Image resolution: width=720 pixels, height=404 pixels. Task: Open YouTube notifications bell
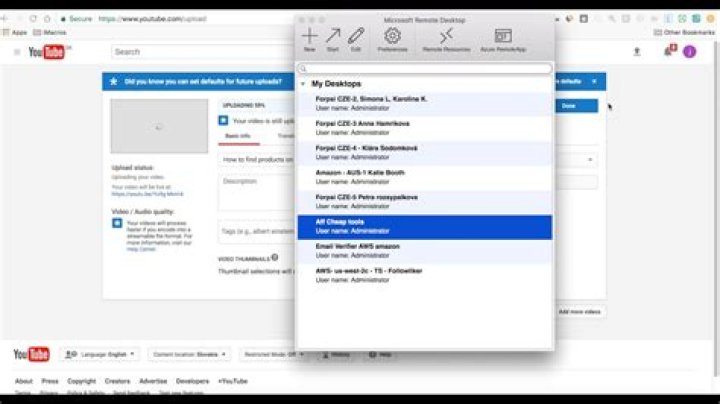[668, 51]
